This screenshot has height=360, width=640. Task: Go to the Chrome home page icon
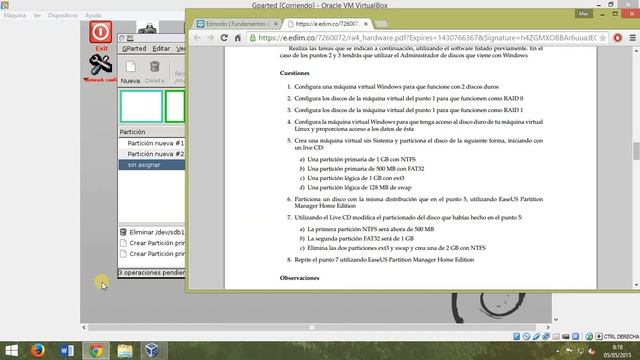(x=238, y=38)
